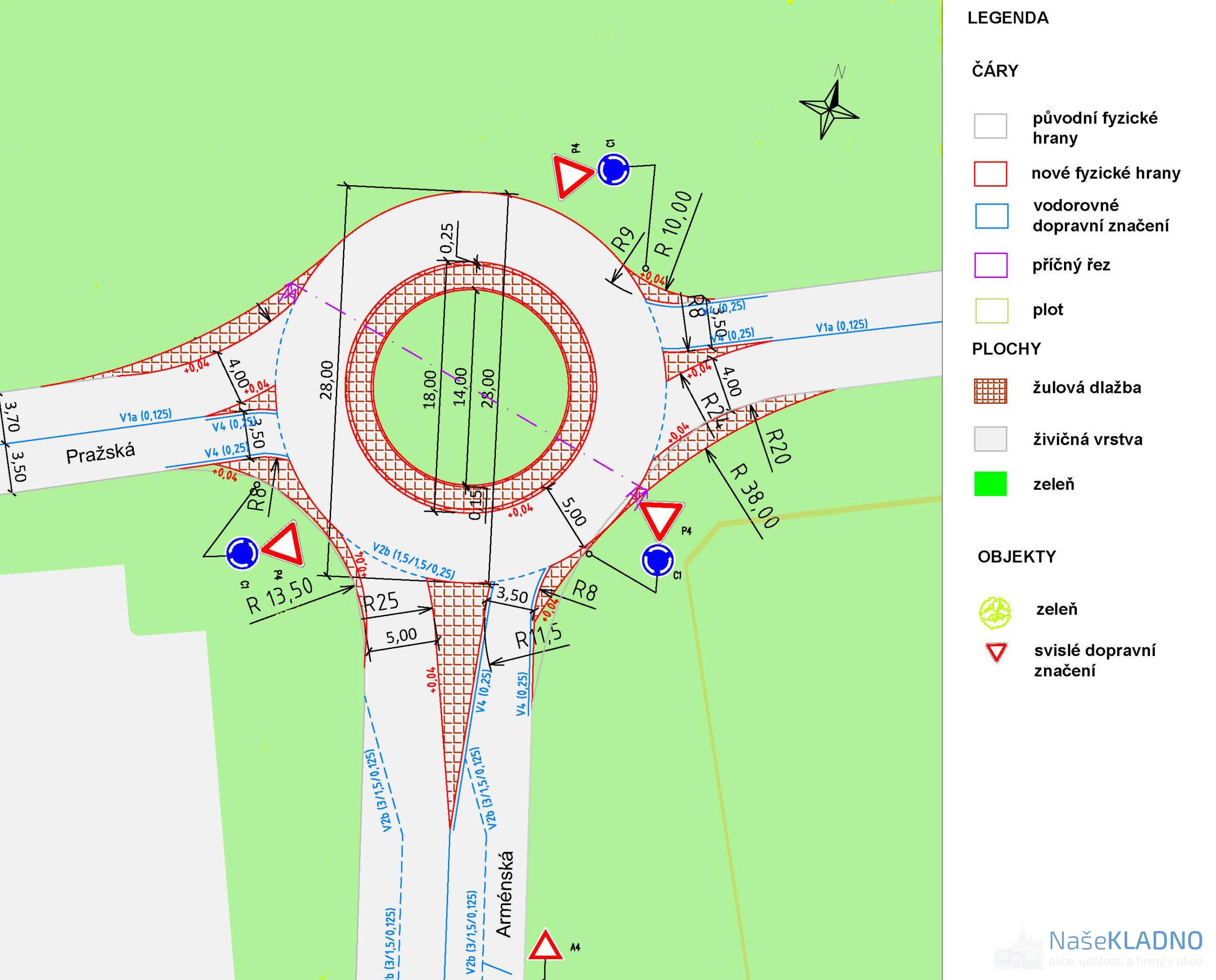Click the legend zeleň tree symbol
This screenshot has width=1216, height=980.
994,612
